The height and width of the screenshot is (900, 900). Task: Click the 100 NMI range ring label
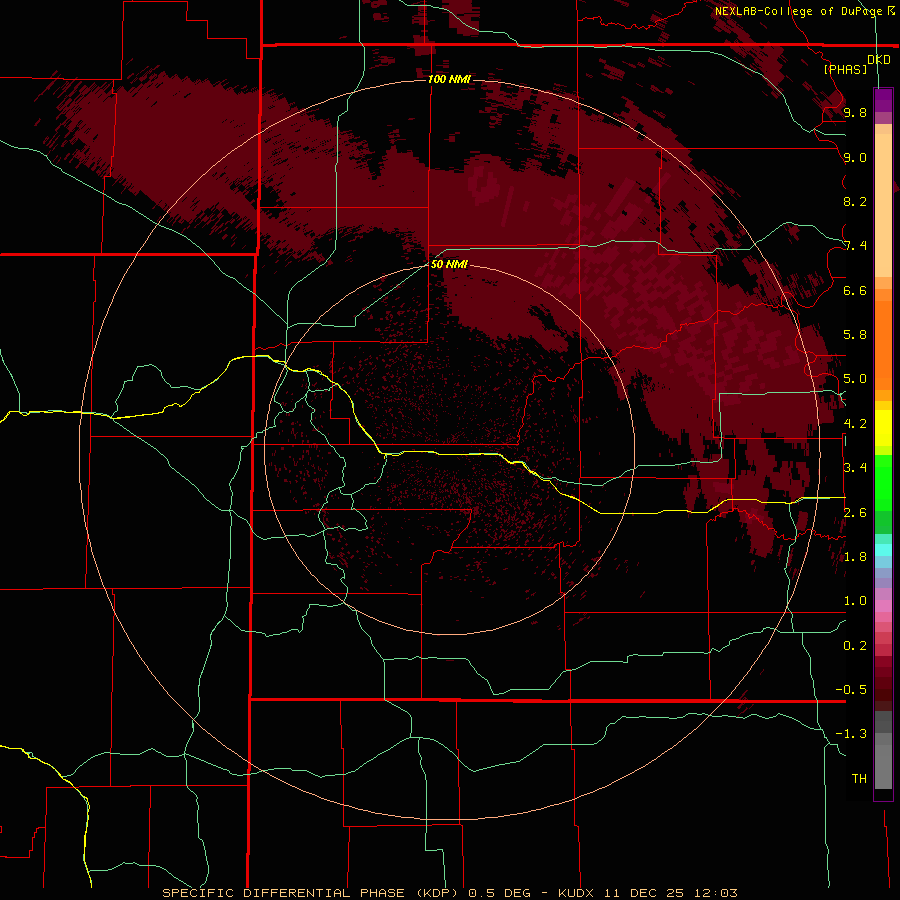[x=449, y=79]
